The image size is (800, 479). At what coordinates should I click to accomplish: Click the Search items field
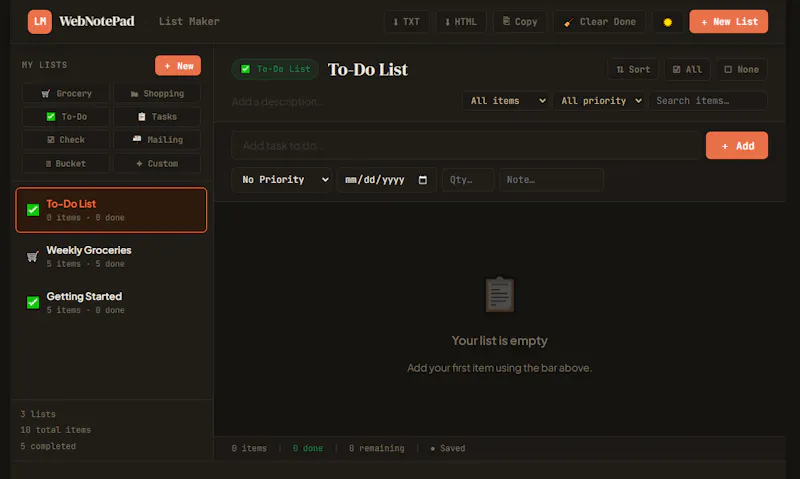(708, 101)
